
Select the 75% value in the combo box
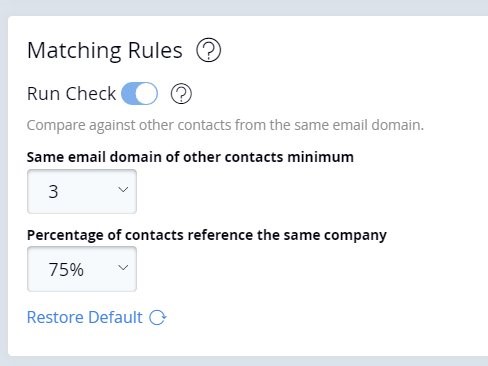coord(66,269)
